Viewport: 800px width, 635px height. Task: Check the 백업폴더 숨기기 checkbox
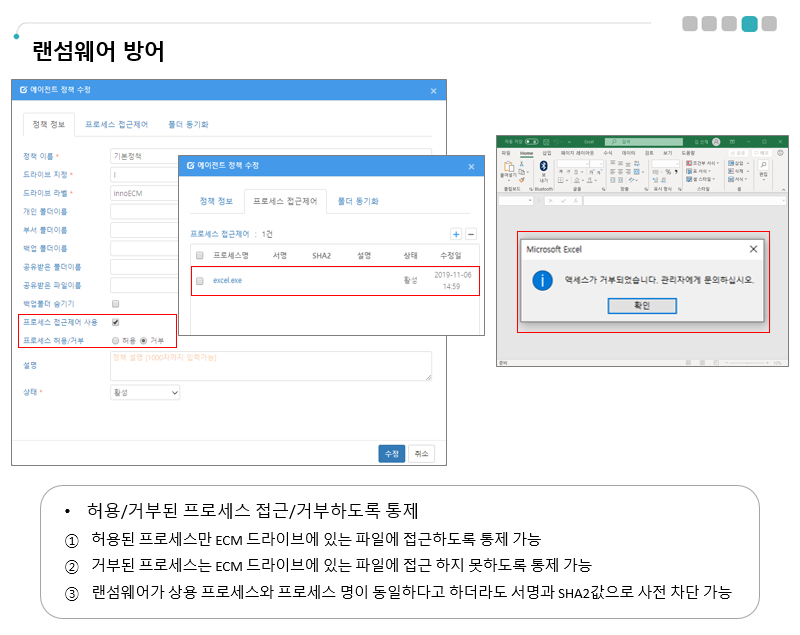(116, 303)
